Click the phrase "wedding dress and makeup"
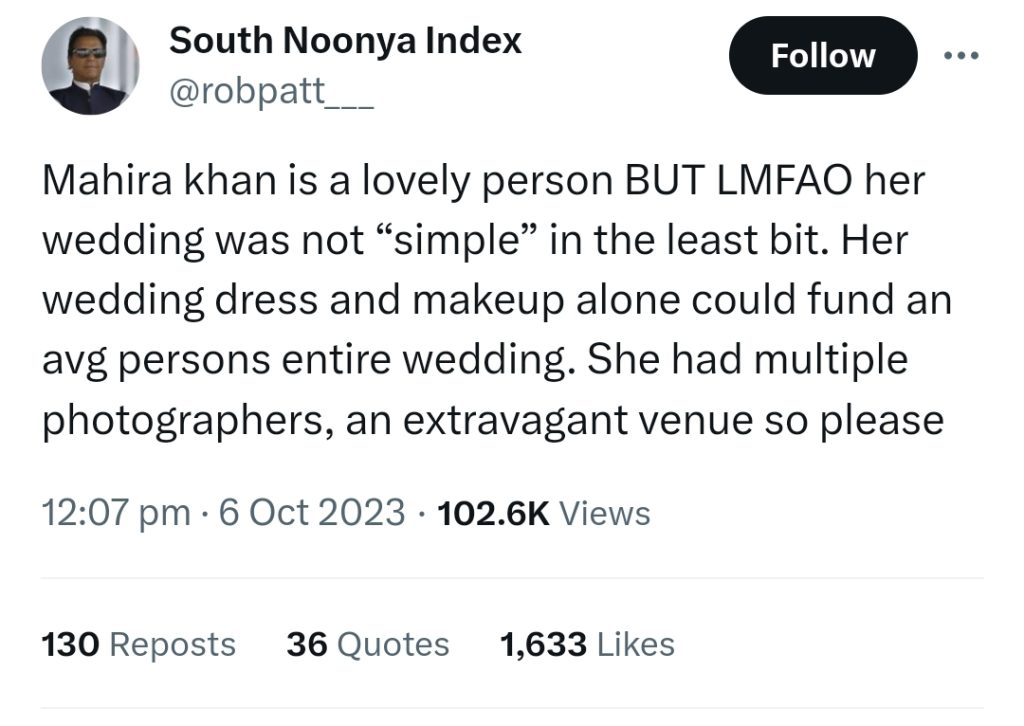 click(303, 301)
